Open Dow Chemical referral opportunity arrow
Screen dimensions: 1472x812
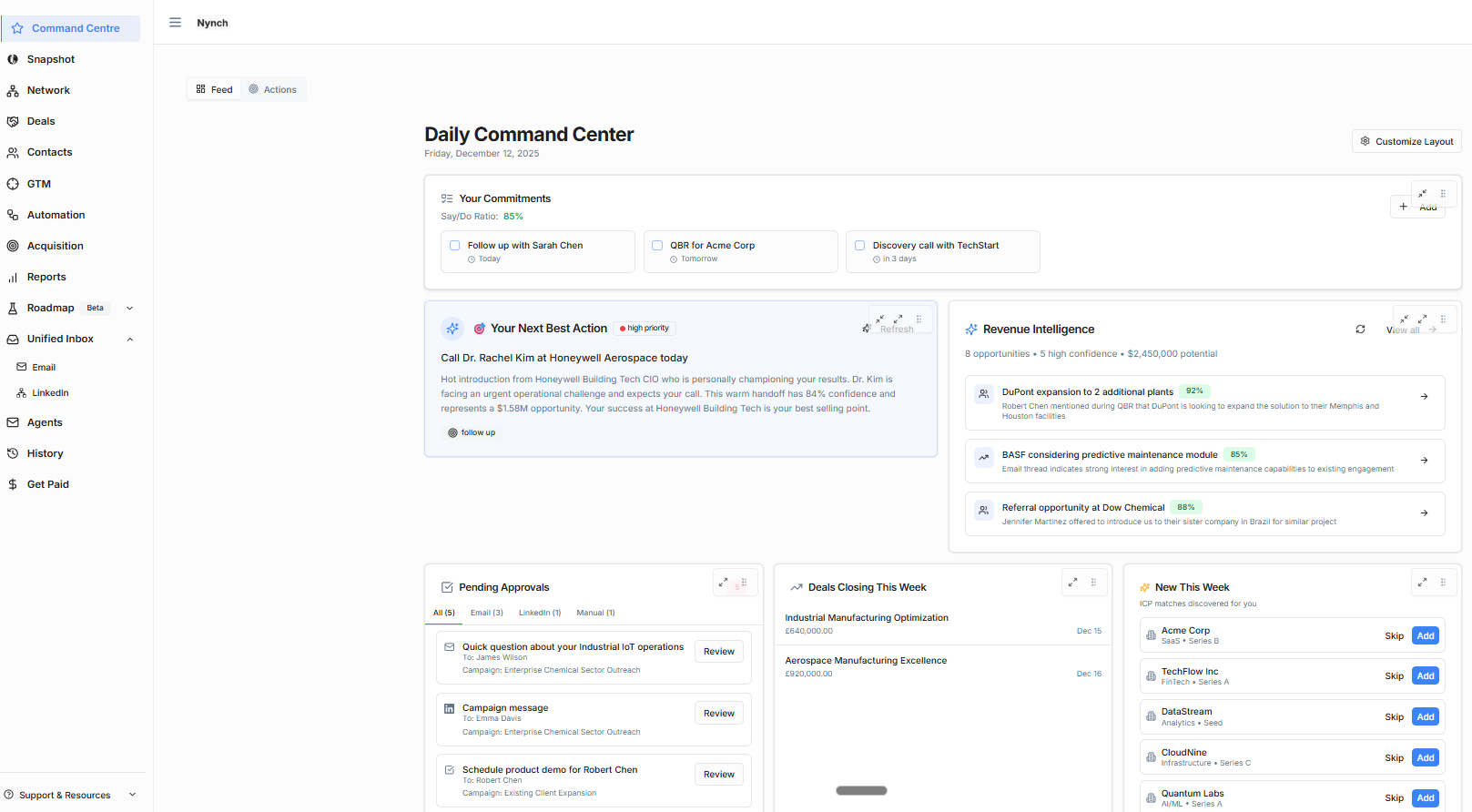pyautogui.click(x=1425, y=513)
